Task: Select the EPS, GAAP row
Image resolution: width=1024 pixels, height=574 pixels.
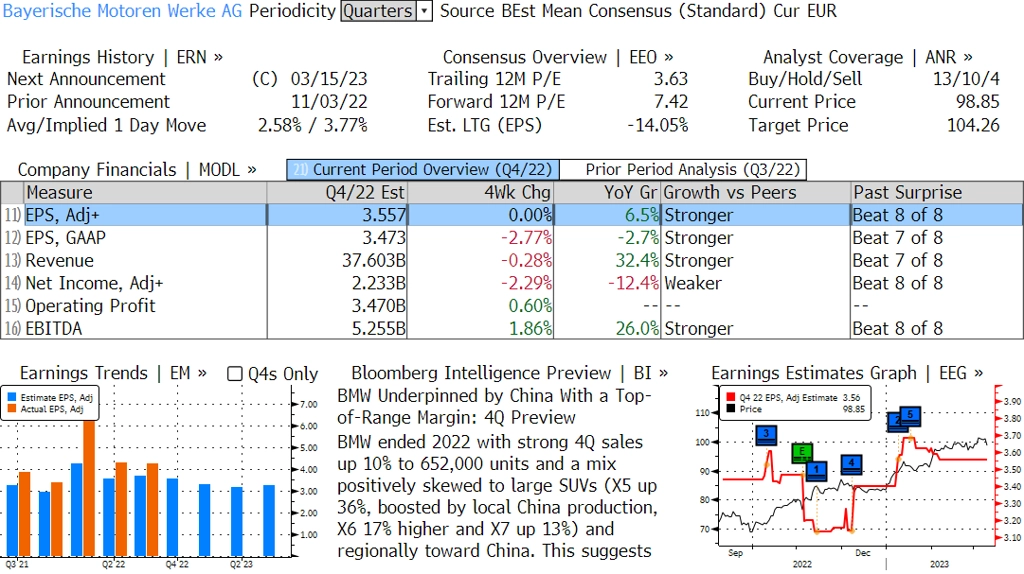Action: coord(512,238)
